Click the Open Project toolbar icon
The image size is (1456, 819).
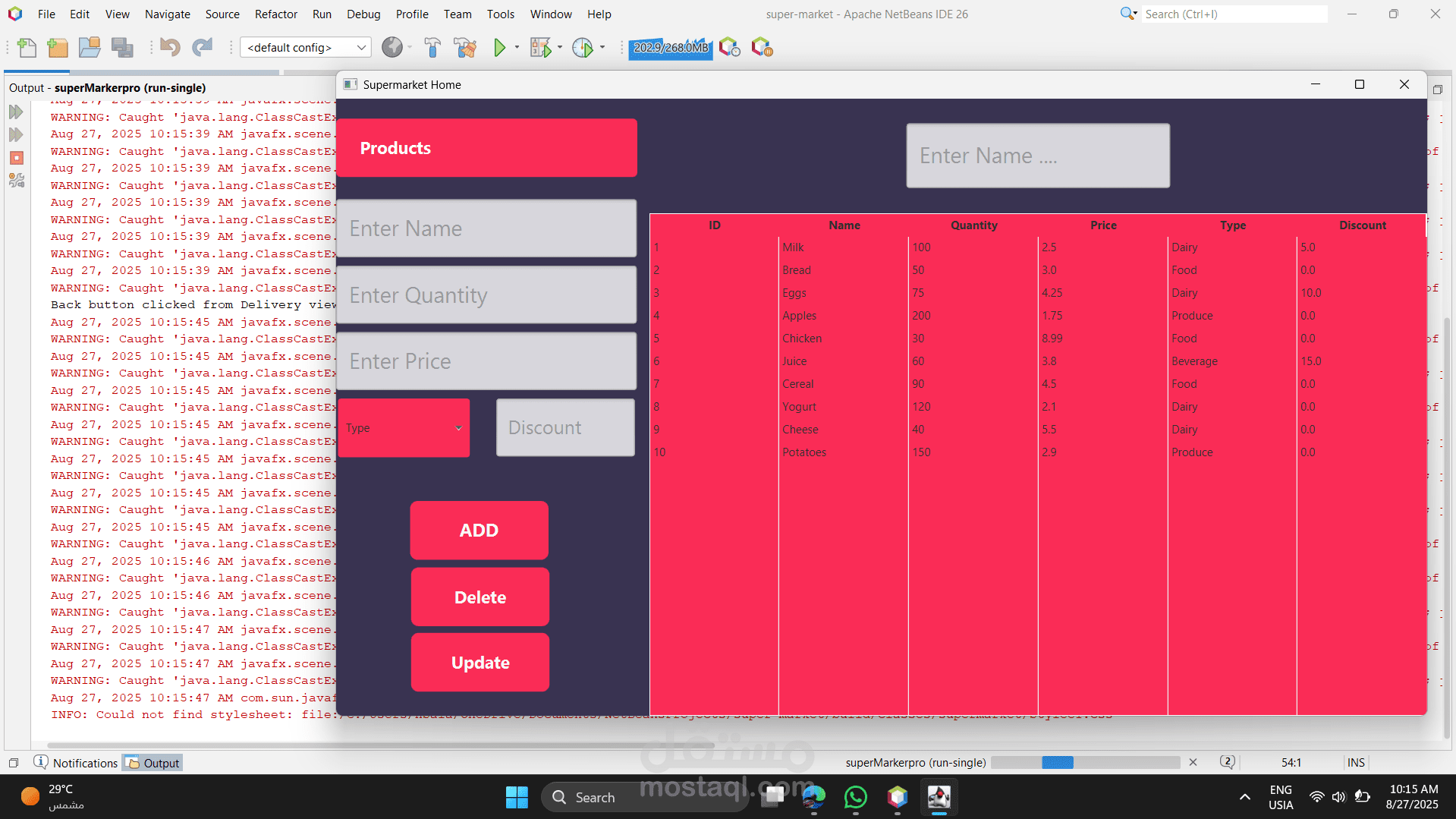pyautogui.click(x=90, y=48)
